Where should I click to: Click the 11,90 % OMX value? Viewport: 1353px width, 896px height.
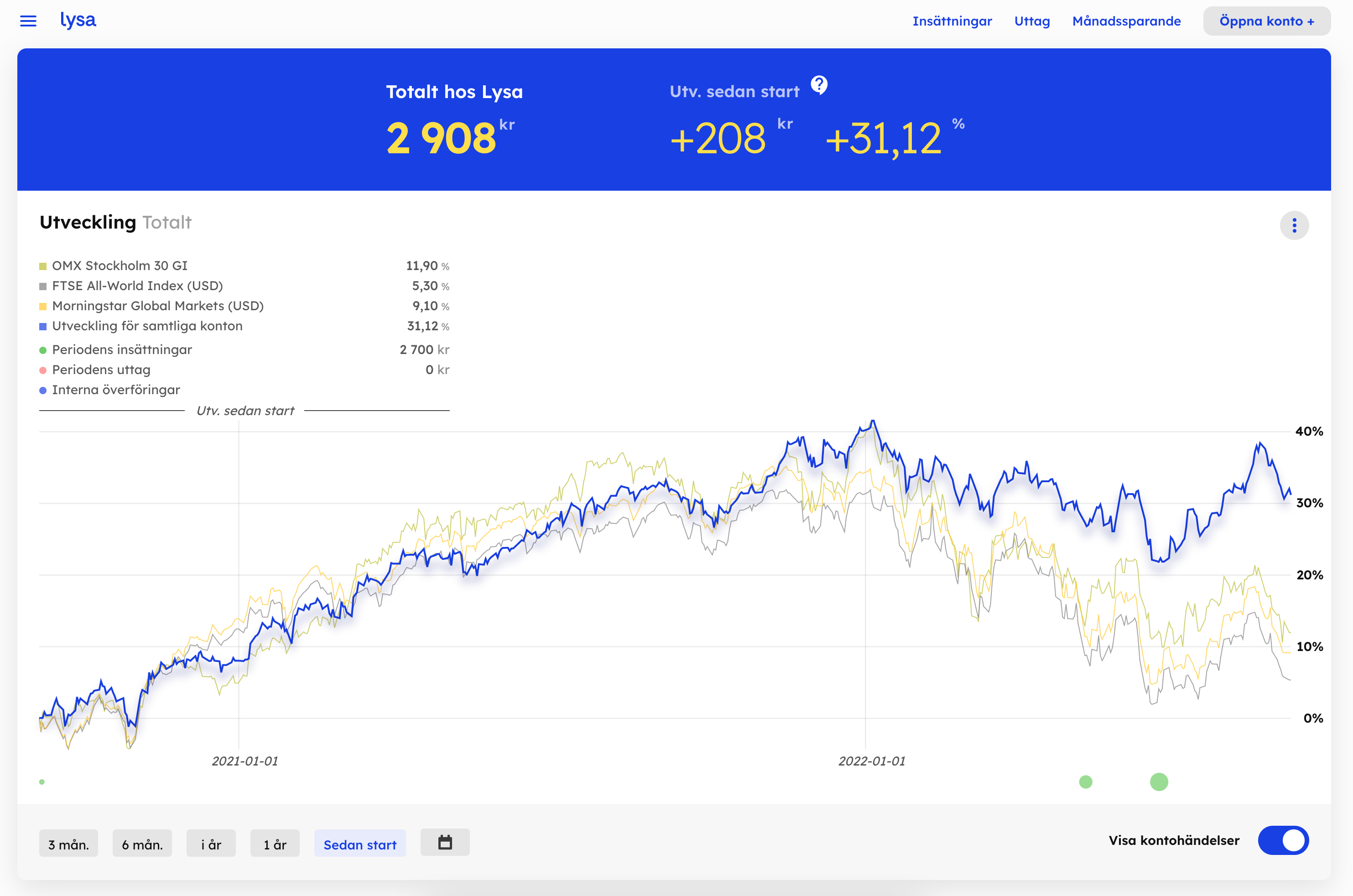click(427, 266)
